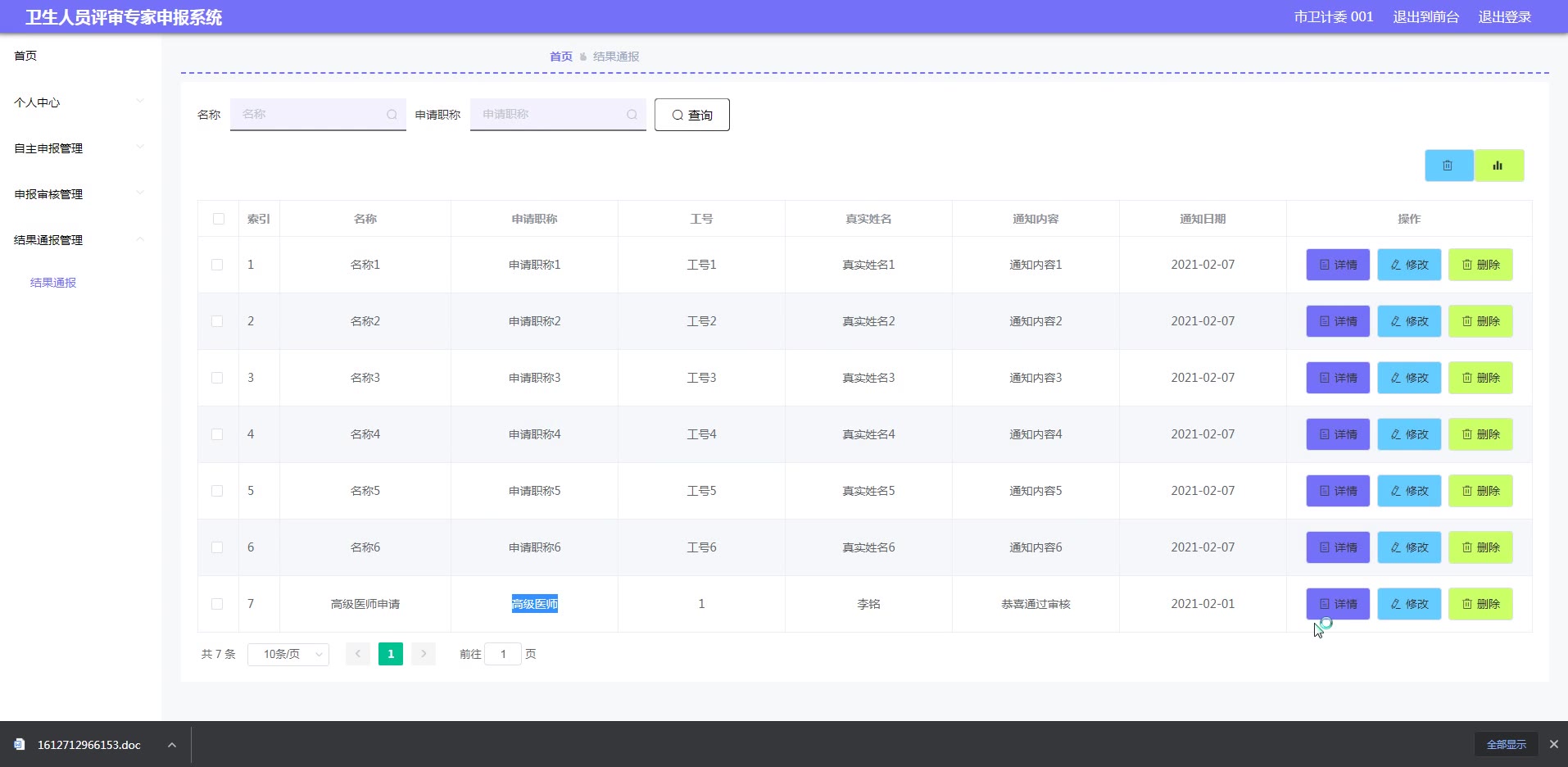Viewport: 1568px width, 767px height.
Task: Check the checkbox for row 名称4
Action: (217, 434)
